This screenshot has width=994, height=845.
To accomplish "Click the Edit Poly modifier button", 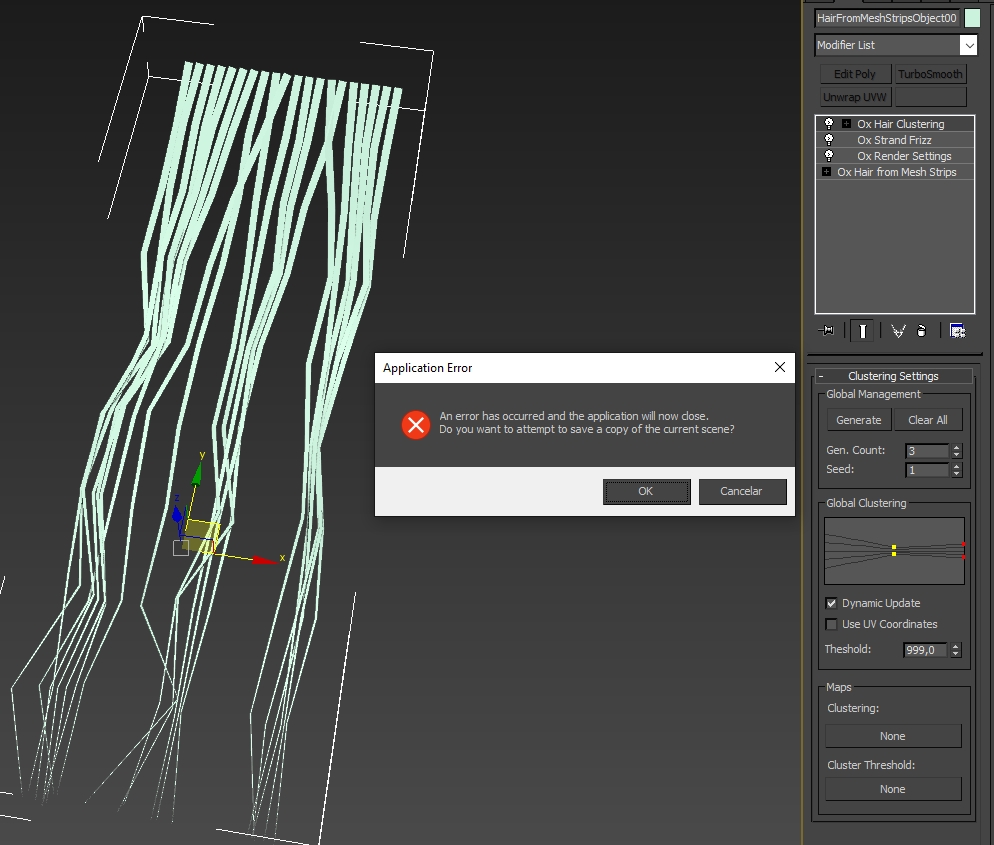I will pyautogui.click(x=855, y=74).
